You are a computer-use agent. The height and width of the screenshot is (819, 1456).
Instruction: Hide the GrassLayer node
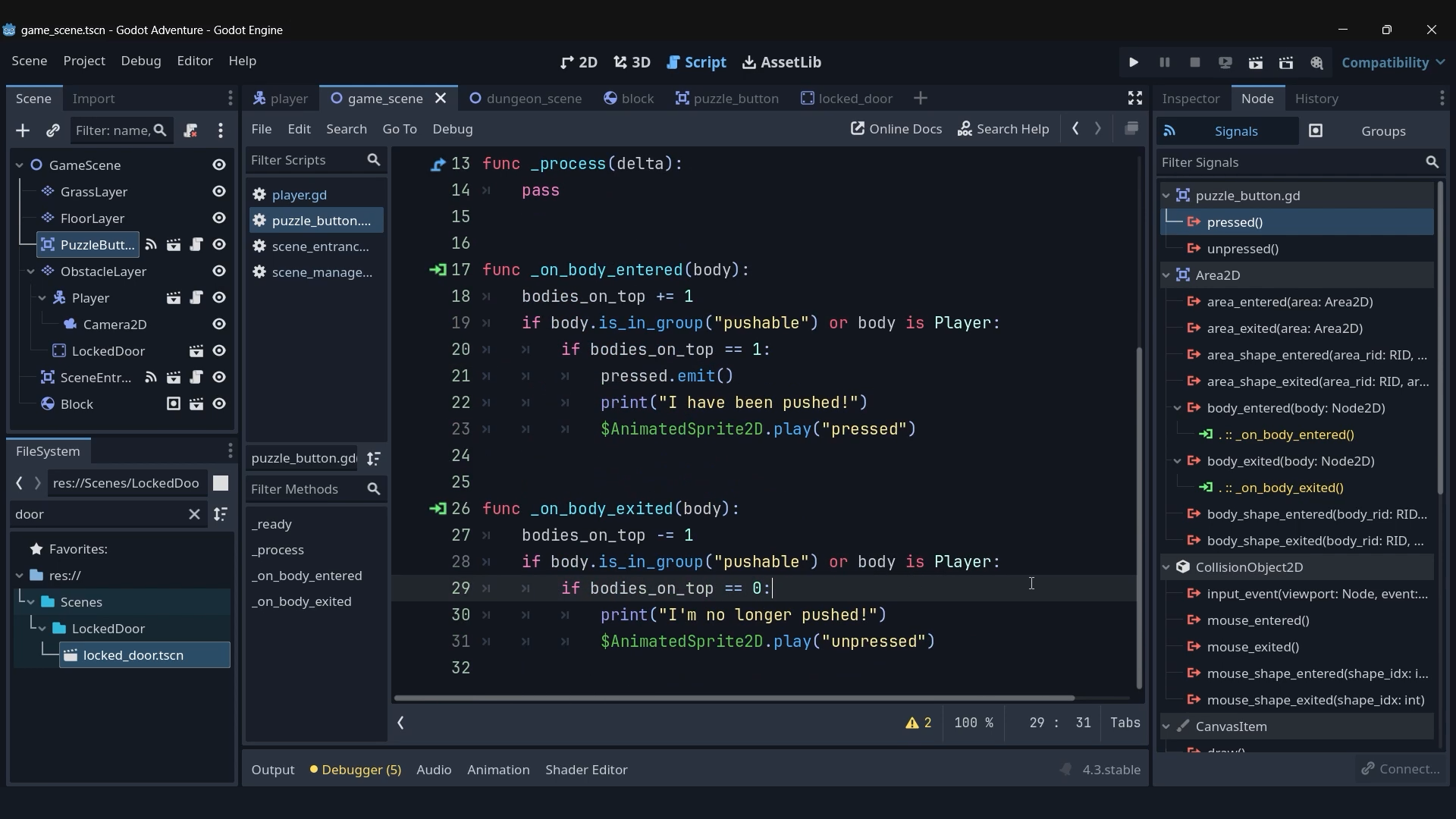pos(219,191)
